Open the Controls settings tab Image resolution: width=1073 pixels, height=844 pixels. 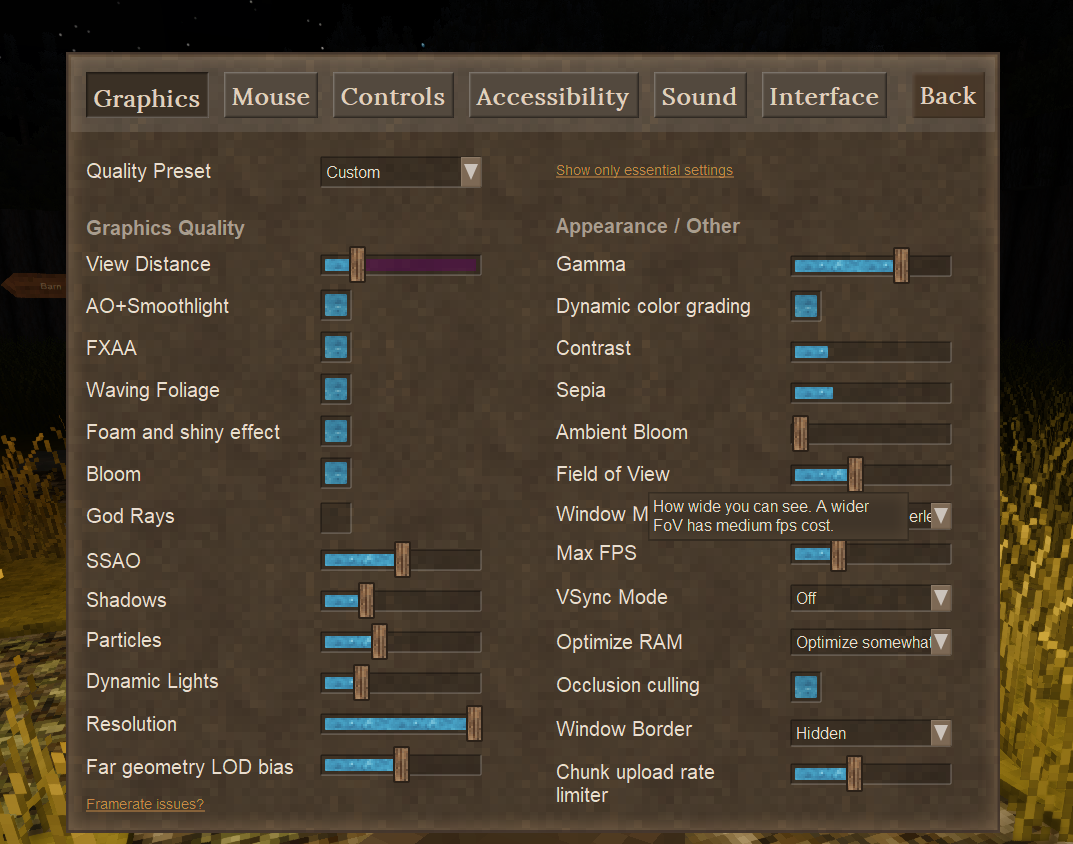click(x=393, y=95)
